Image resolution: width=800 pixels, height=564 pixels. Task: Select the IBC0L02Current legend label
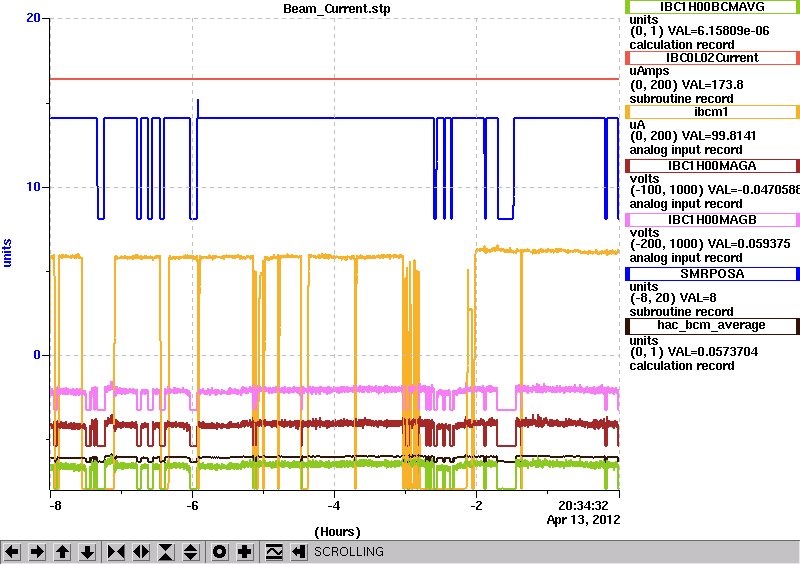pos(712,58)
